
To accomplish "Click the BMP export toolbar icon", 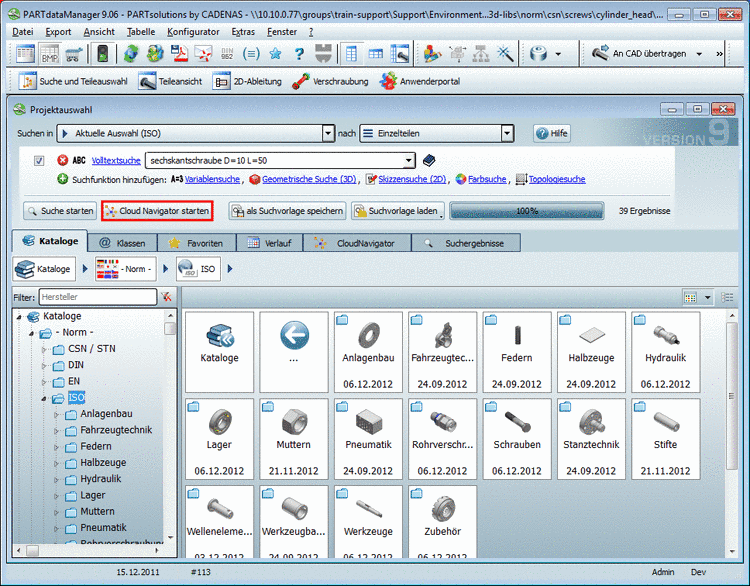I will (x=50, y=54).
